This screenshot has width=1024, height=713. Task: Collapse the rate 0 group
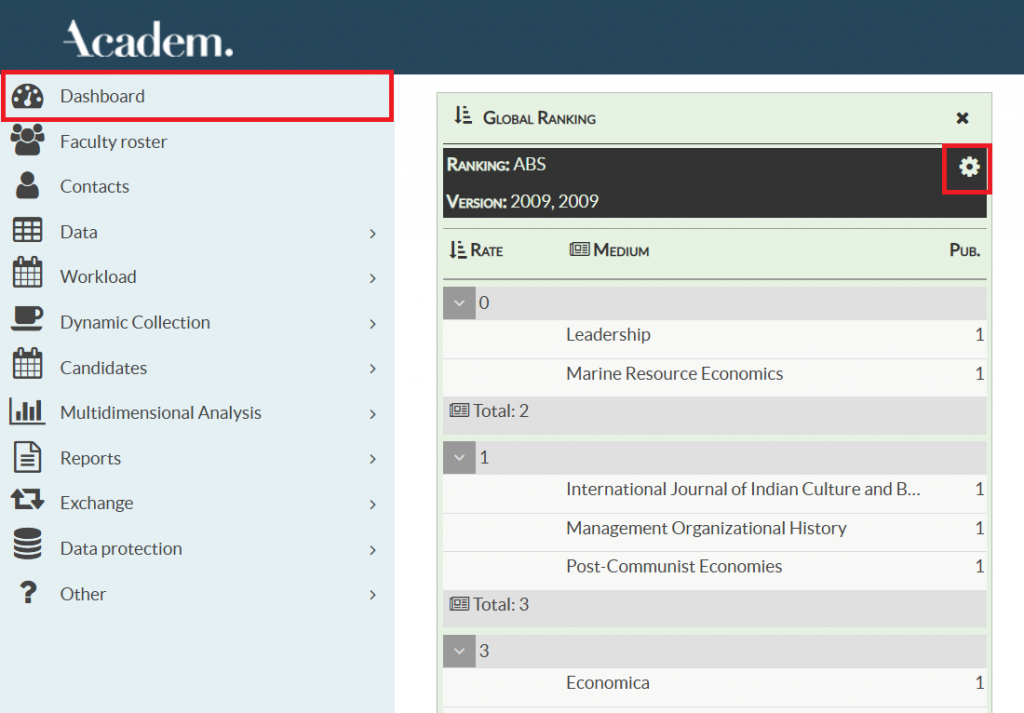[x=459, y=303]
